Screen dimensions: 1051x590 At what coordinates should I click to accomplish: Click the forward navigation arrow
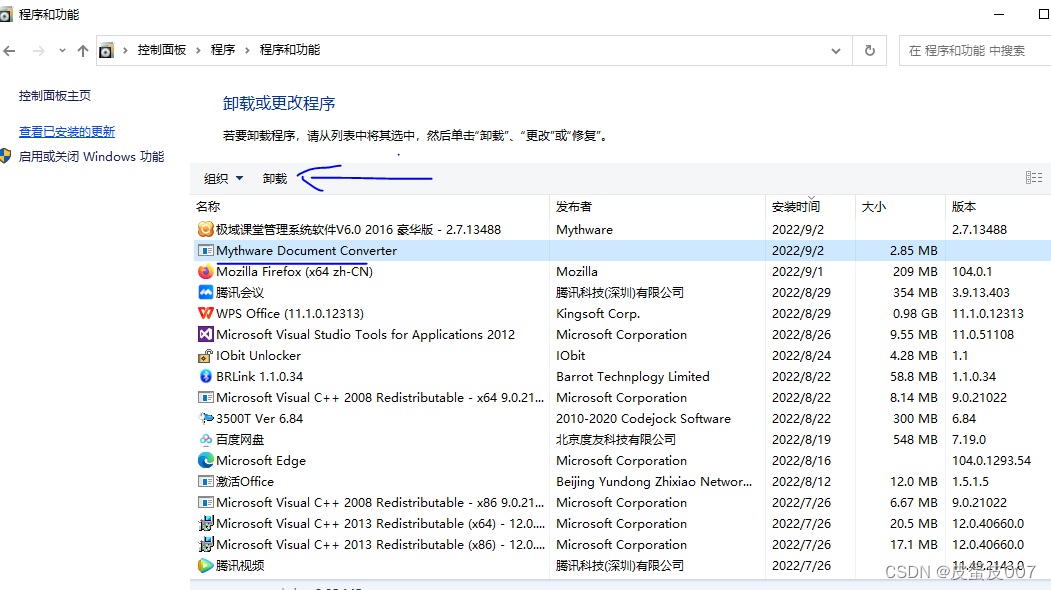(39, 50)
